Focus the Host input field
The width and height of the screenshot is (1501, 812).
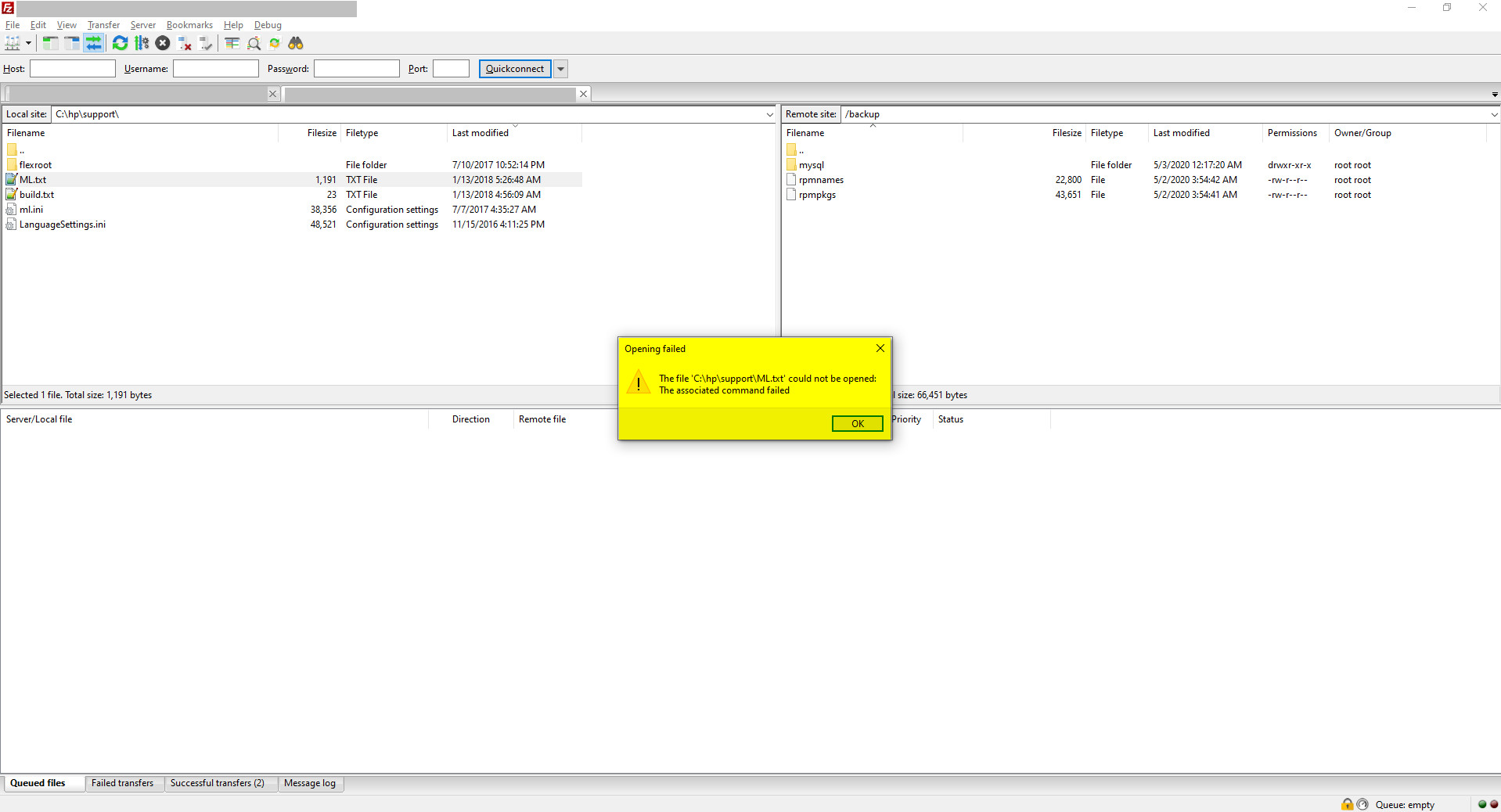coord(73,69)
